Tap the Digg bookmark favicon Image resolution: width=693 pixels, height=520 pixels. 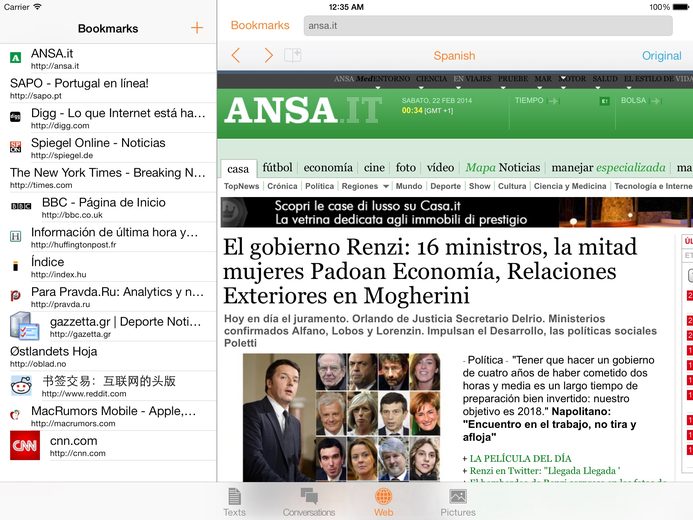click(15, 117)
